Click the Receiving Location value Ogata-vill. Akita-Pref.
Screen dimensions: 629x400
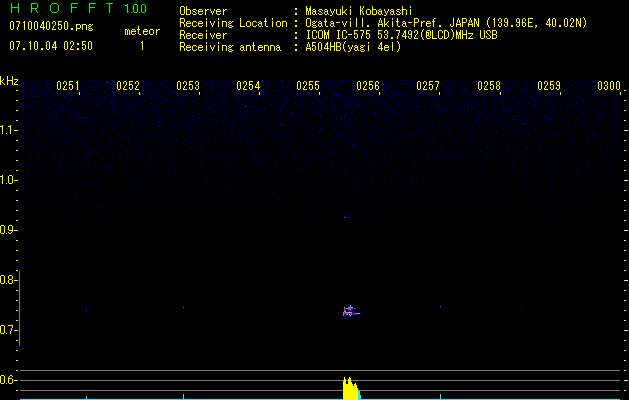(375, 23)
